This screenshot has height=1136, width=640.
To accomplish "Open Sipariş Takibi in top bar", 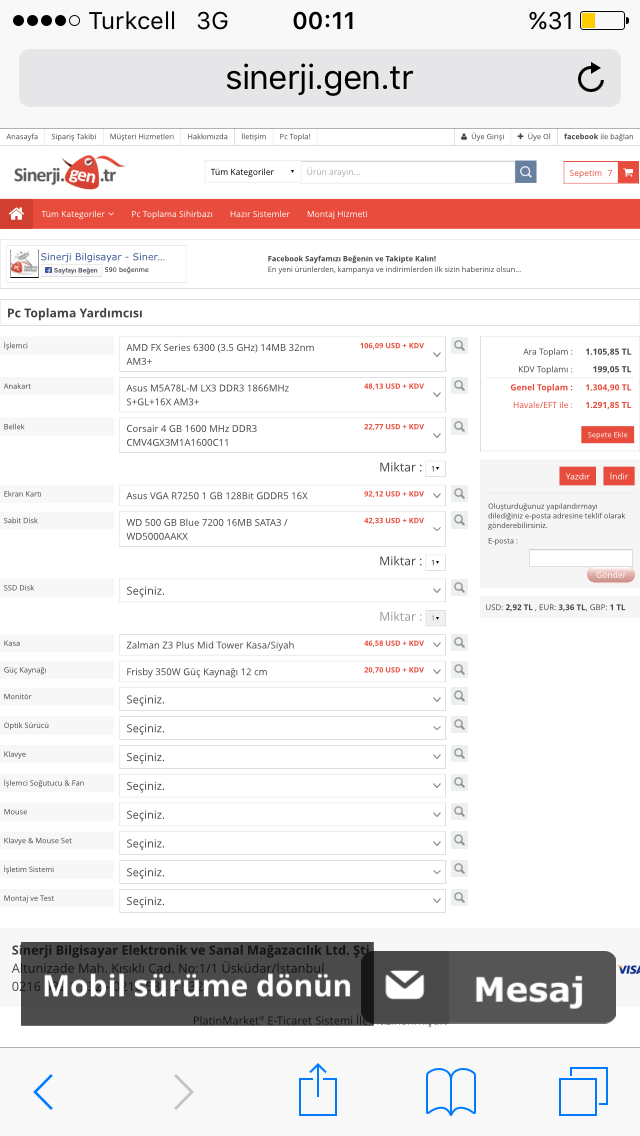I will 74,136.
